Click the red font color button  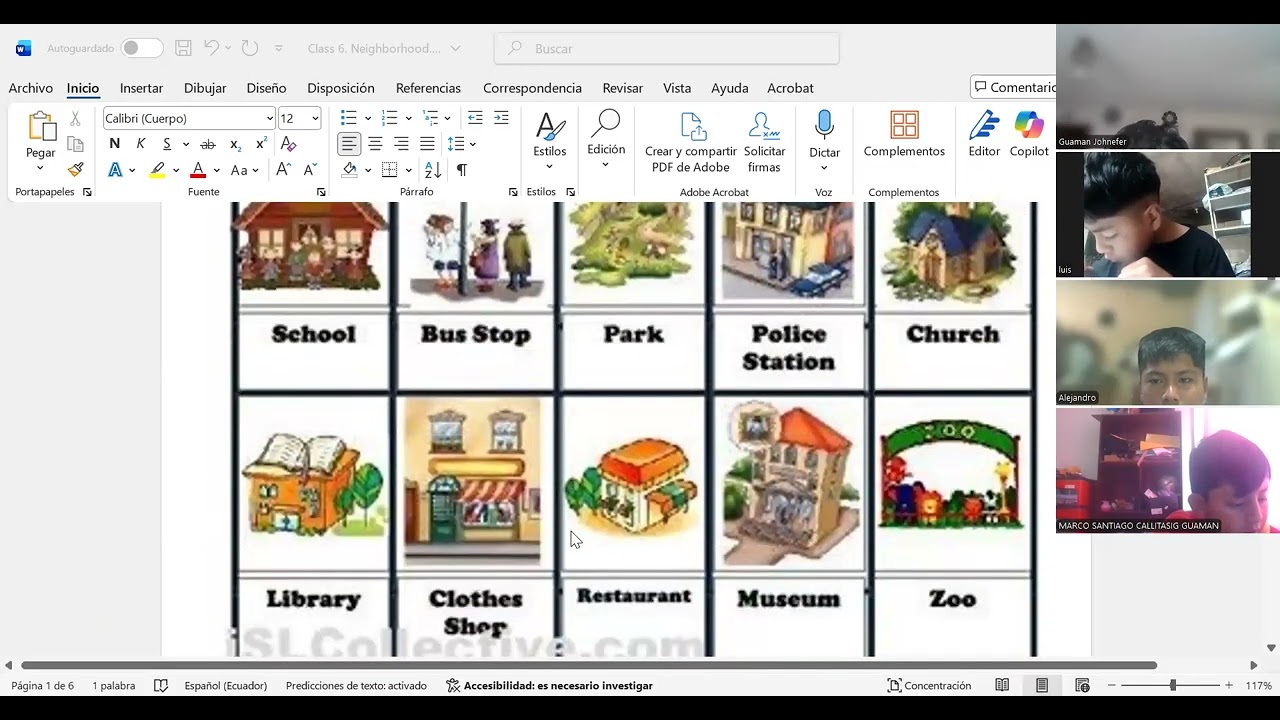click(x=198, y=170)
